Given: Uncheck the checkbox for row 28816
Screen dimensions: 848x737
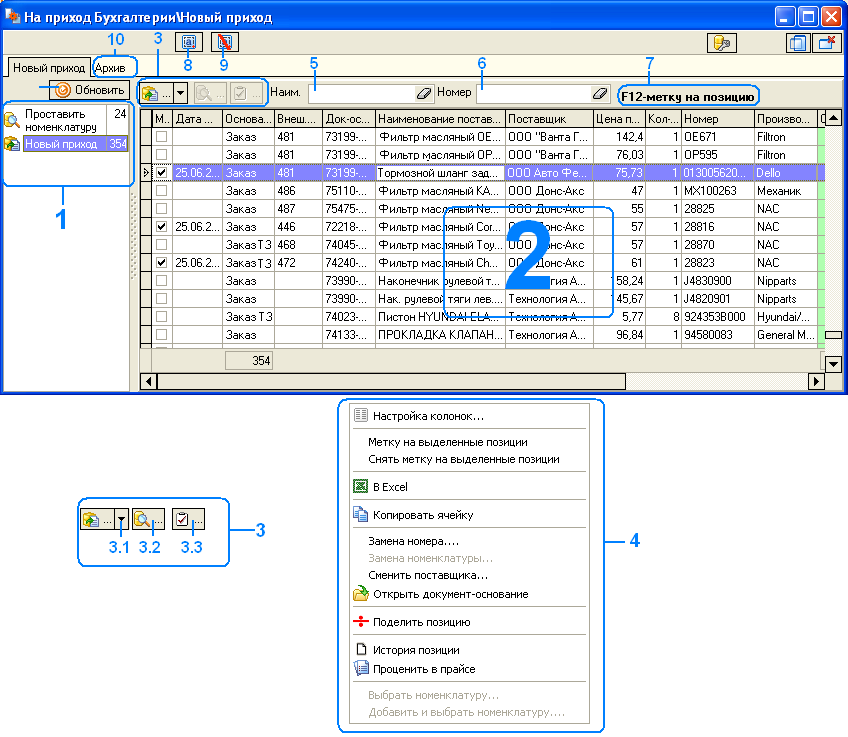Looking at the screenshot, I should click(x=161, y=227).
